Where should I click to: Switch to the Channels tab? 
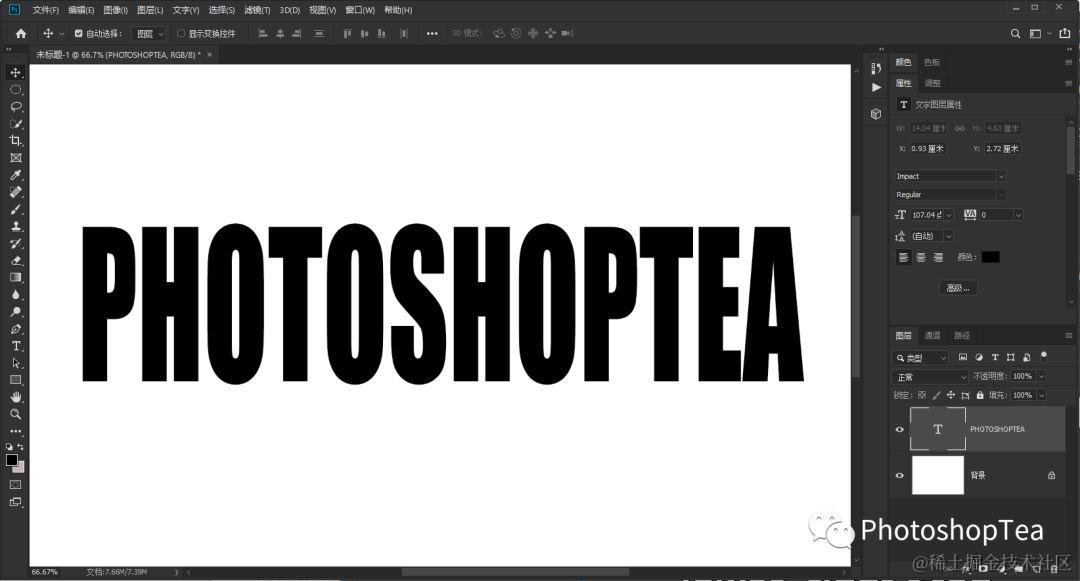pyautogui.click(x=932, y=335)
